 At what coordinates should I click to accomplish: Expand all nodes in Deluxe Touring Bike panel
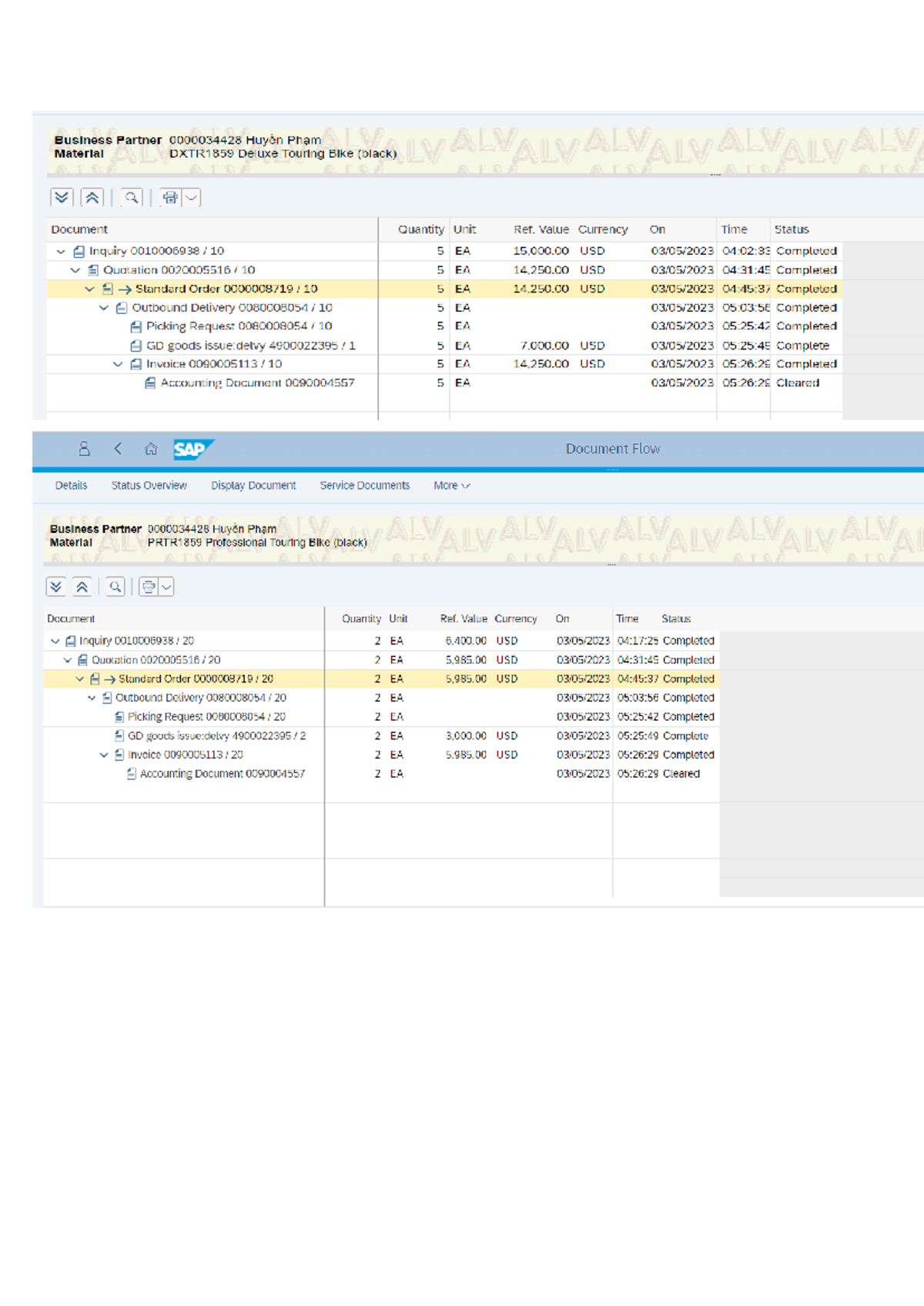[x=62, y=198]
